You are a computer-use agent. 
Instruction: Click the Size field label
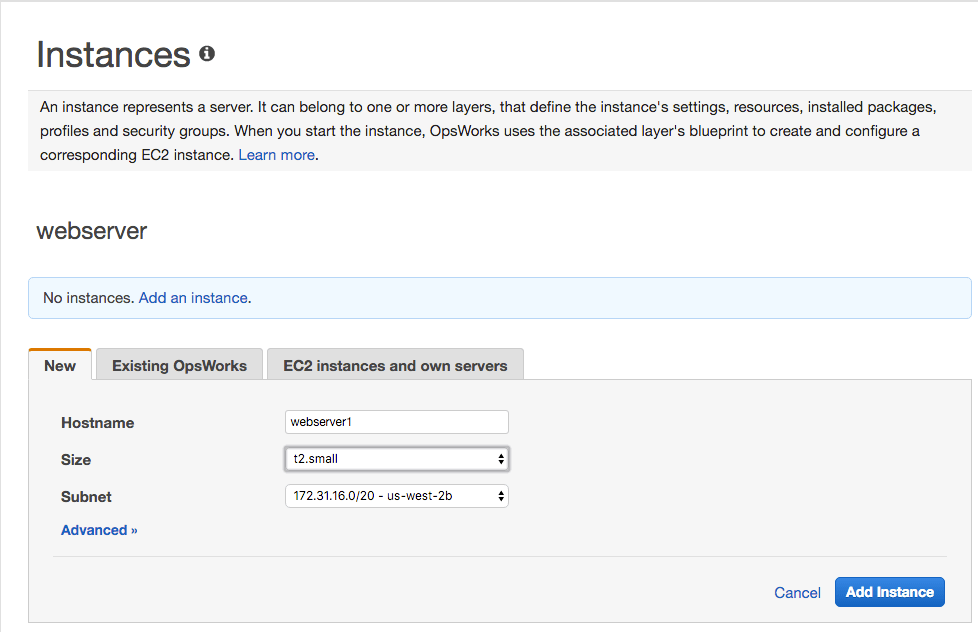click(x=76, y=460)
